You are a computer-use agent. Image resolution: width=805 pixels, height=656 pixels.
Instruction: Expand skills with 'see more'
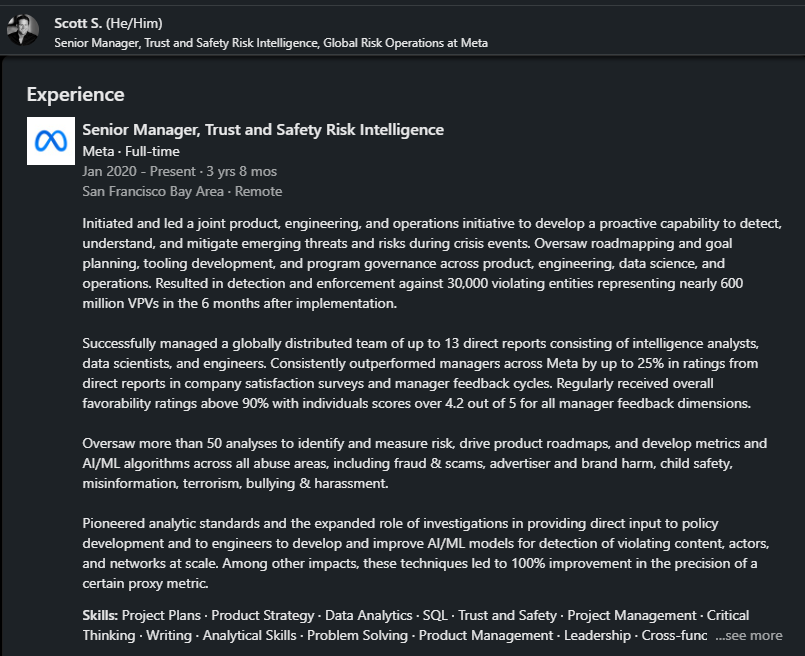(x=749, y=635)
